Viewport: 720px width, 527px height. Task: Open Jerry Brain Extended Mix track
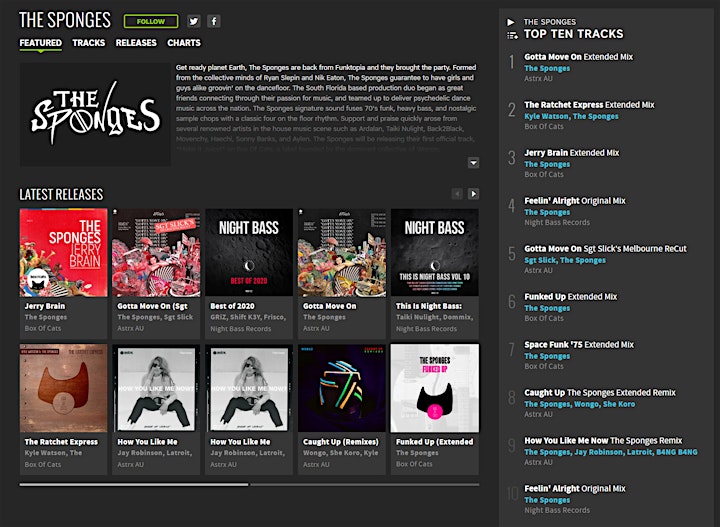pyautogui.click(x=572, y=153)
